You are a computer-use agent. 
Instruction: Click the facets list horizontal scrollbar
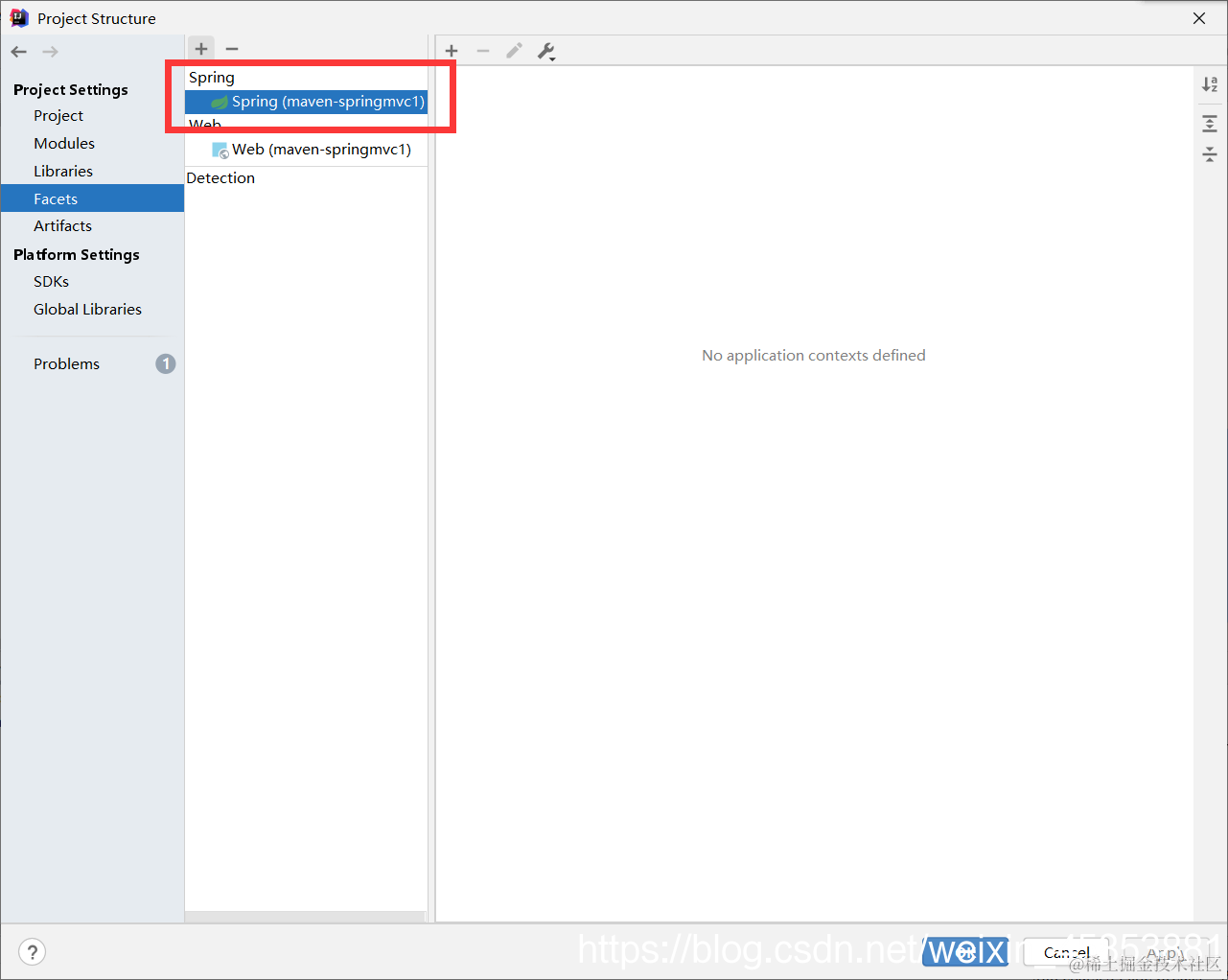point(306,917)
